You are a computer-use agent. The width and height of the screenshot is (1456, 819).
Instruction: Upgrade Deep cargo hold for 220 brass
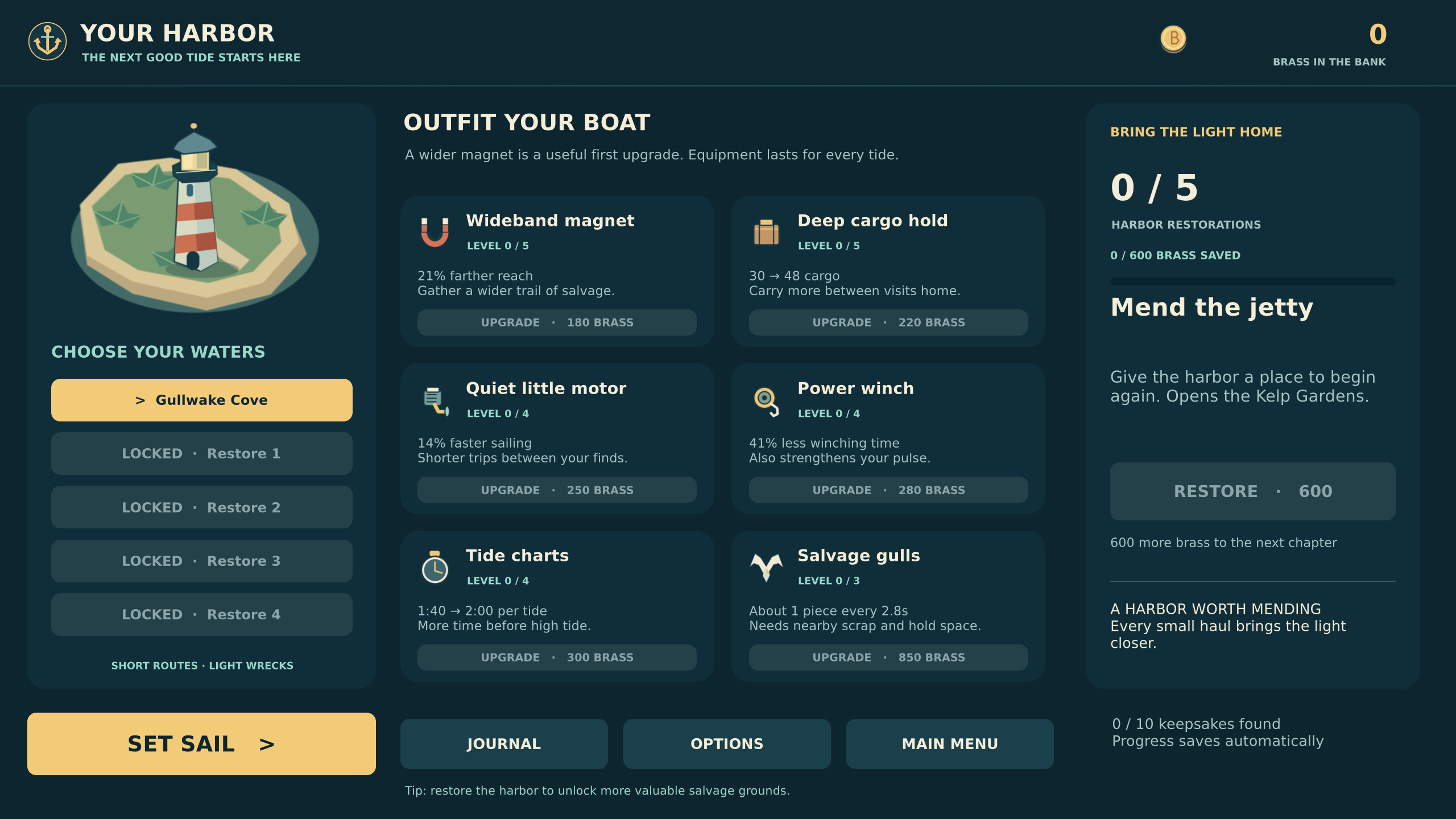pyautogui.click(x=888, y=322)
